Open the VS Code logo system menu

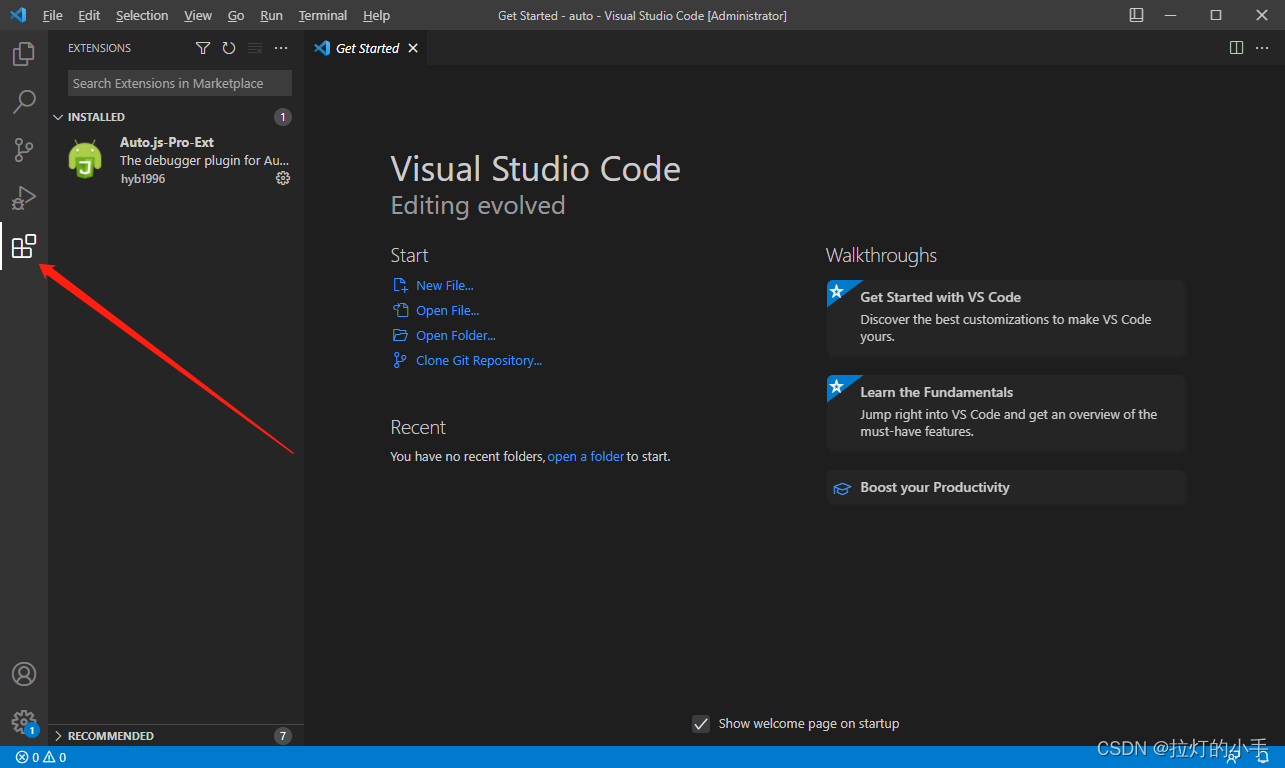tap(17, 15)
